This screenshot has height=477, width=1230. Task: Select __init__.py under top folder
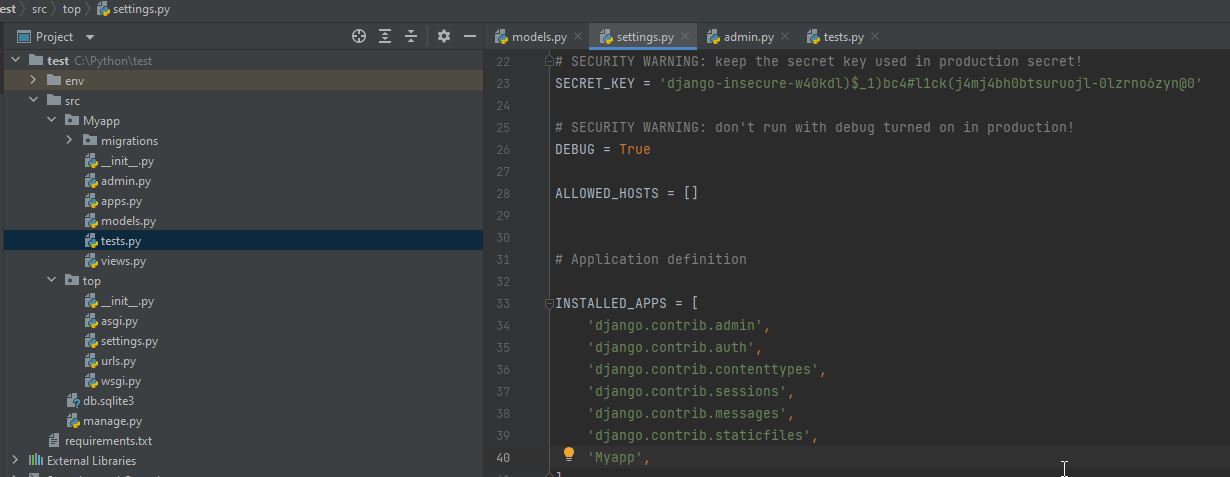coord(119,300)
